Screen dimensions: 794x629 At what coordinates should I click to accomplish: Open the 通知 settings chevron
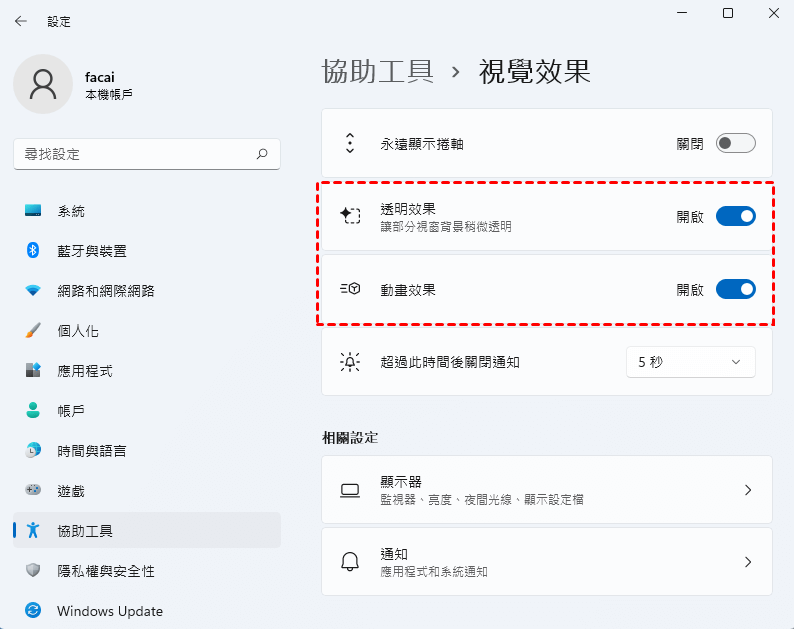747,562
